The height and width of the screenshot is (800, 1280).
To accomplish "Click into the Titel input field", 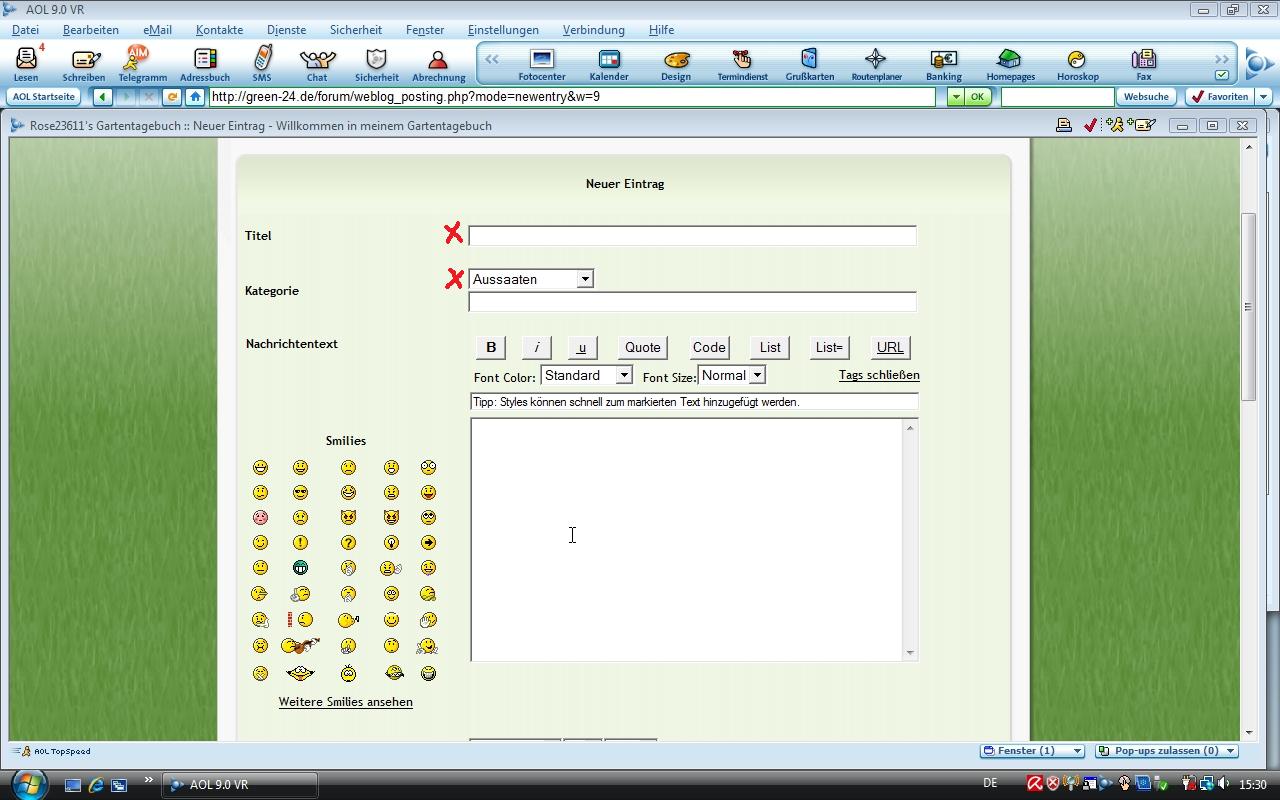I will point(692,236).
